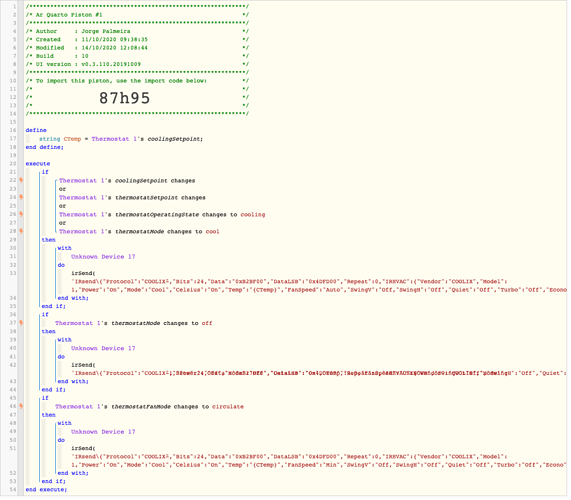
Task: Open the first Unknown Device 17 entry
Action: (x=103, y=256)
